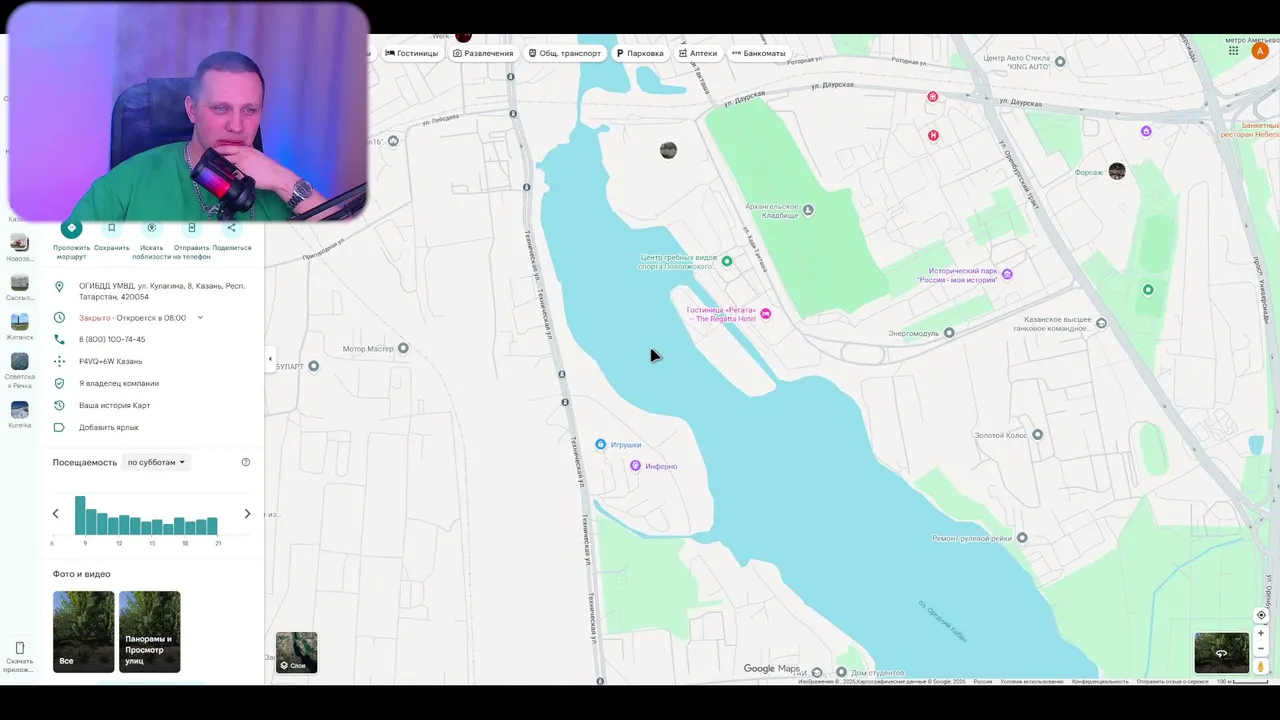Click Отправить отзыв о сервисе link
1280x720 pixels.
[x=1172, y=682]
